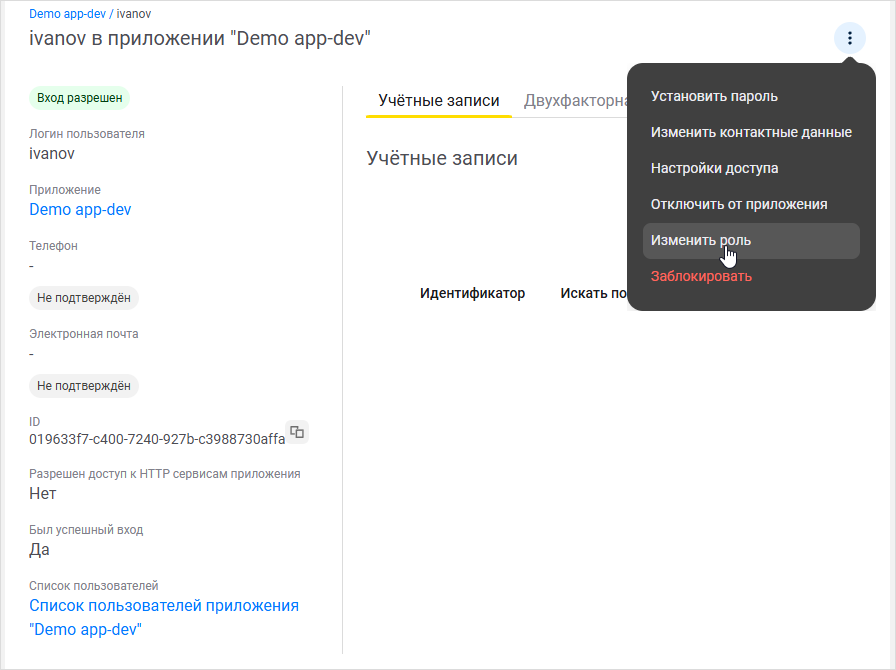This screenshot has height=670, width=896.
Task: Click the "Искать по" search field
Action: point(595,294)
